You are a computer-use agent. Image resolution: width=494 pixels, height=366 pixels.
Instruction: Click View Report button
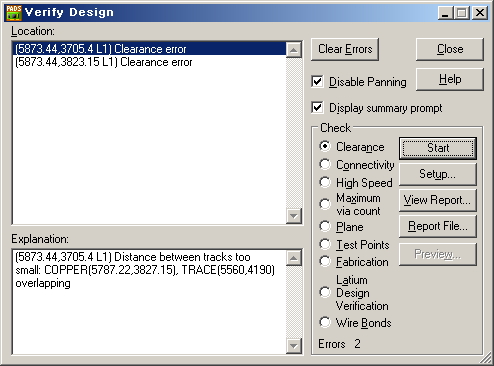coord(438,200)
